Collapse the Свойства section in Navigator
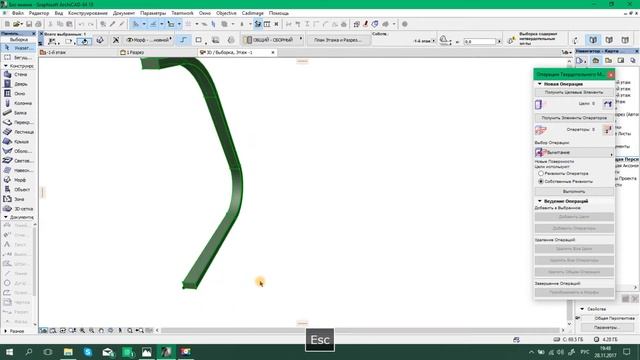This screenshot has height=360, width=640. click(582, 309)
